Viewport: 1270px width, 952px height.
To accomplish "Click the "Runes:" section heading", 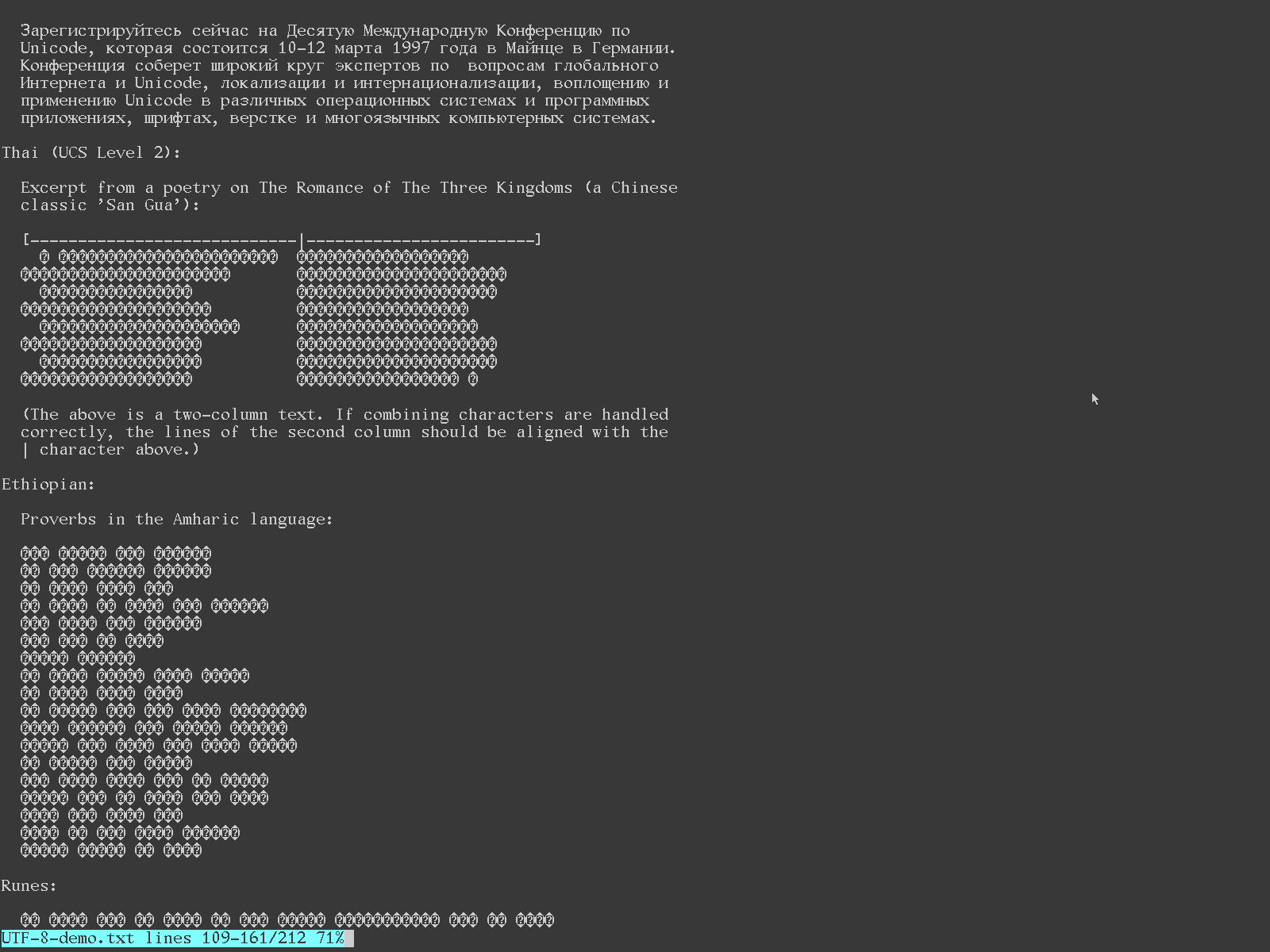I will click(x=29, y=885).
